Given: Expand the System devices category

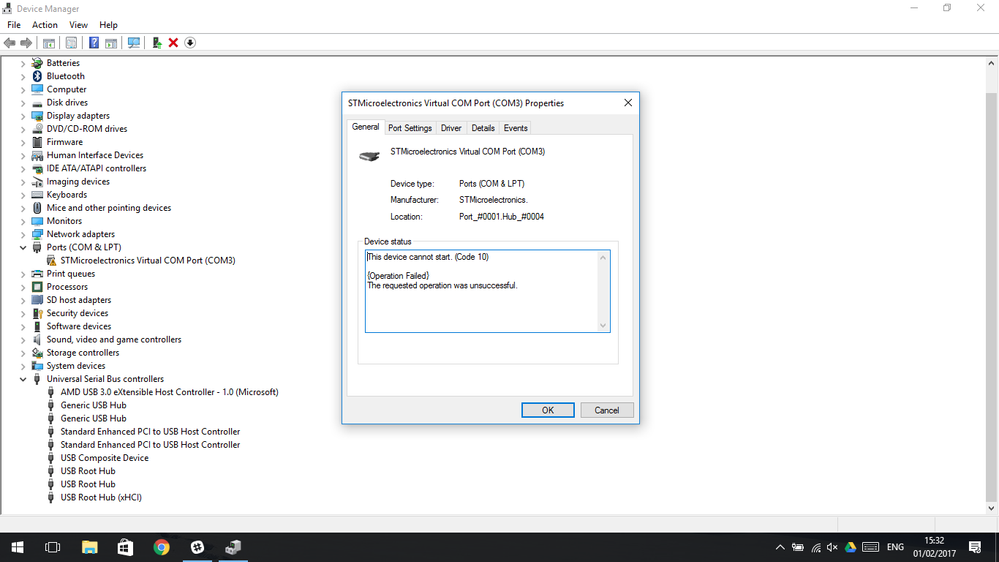Looking at the screenshot, I should [23, 366].
